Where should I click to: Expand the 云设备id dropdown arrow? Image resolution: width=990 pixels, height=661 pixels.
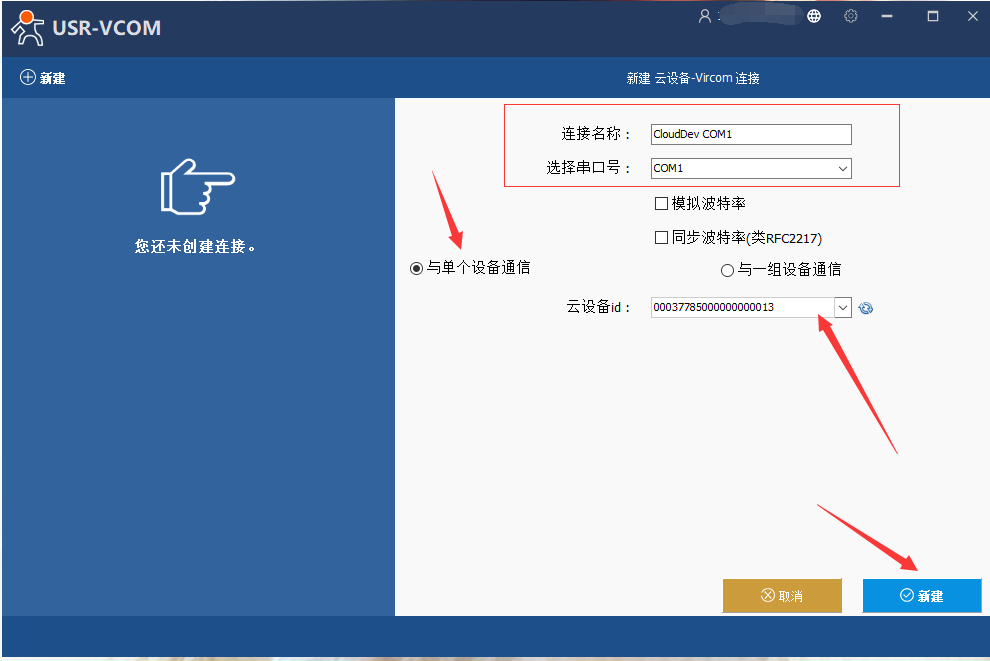(842, 308)
